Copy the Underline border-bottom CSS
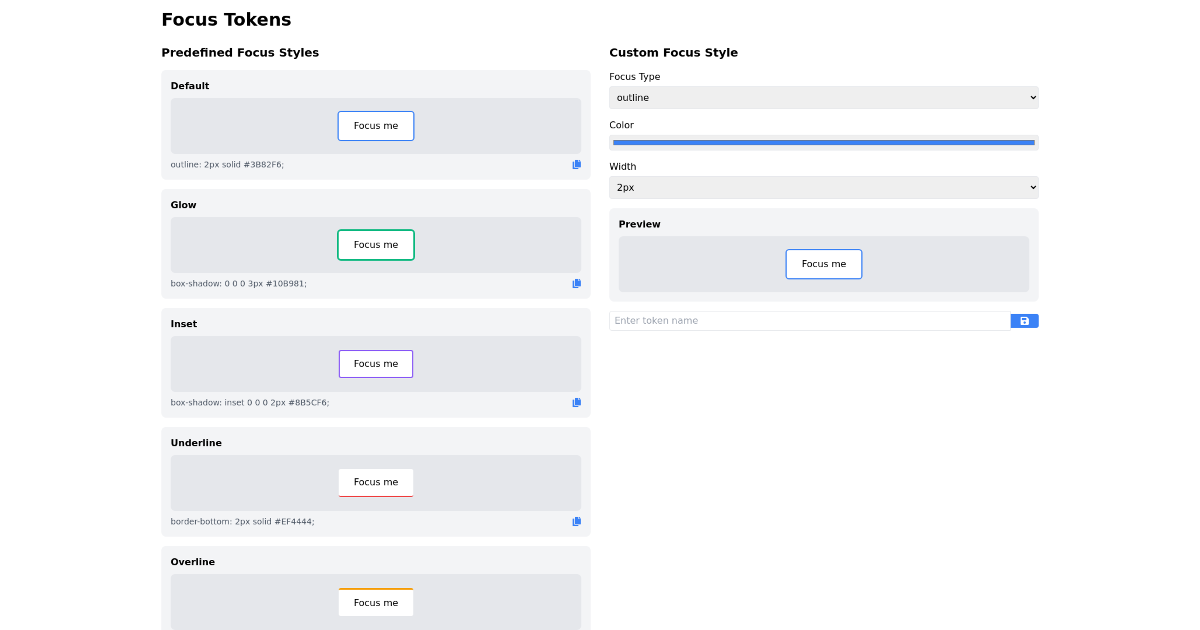The image size is (1200, 630). click(x=576, y=521)
